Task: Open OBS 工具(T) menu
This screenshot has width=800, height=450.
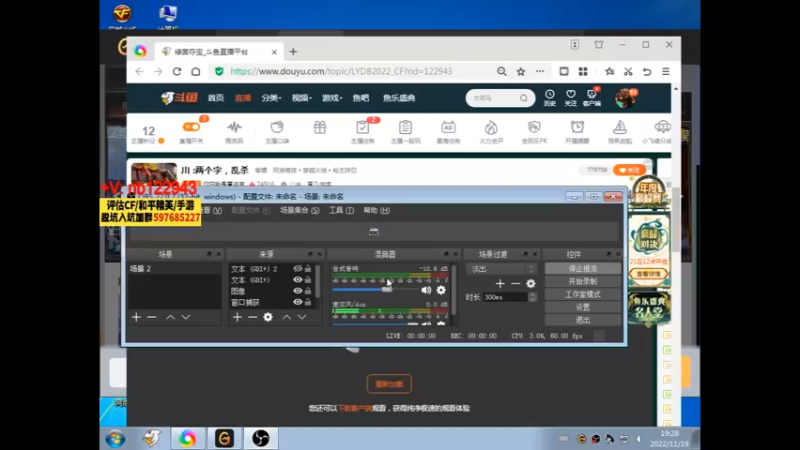Action: click(x=341, y=210)
